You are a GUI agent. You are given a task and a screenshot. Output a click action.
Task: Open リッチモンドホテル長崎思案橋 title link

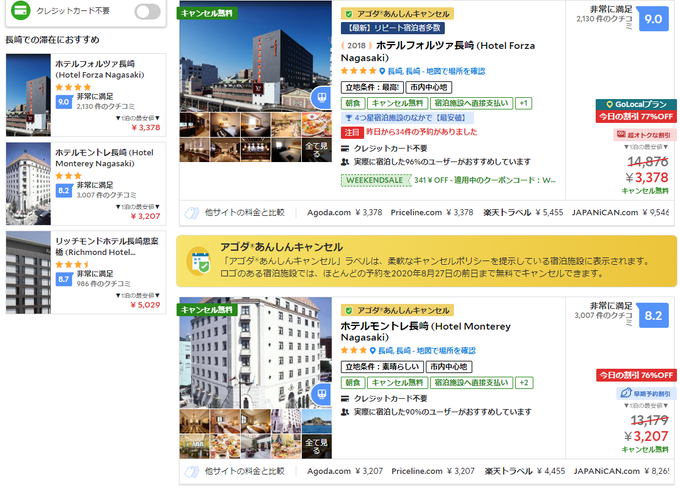tap(107, 246)
